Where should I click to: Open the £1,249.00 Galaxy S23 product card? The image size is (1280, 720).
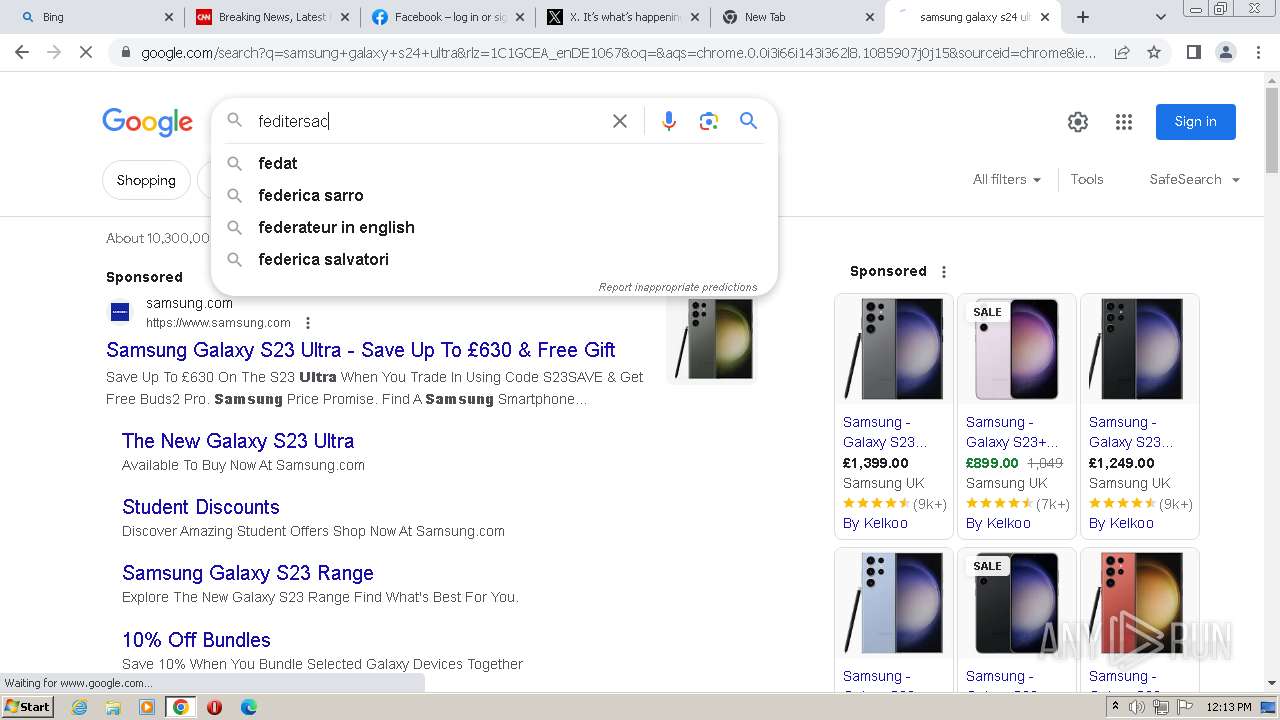pos(1140,416)
